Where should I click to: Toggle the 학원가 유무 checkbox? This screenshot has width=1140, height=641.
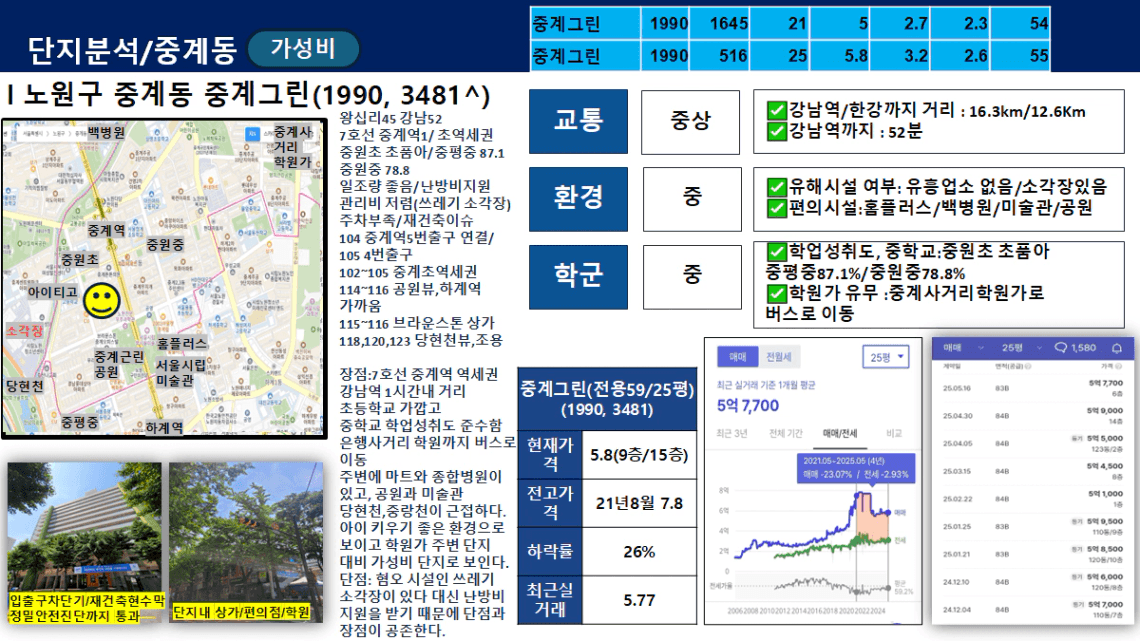coord(776,294)
